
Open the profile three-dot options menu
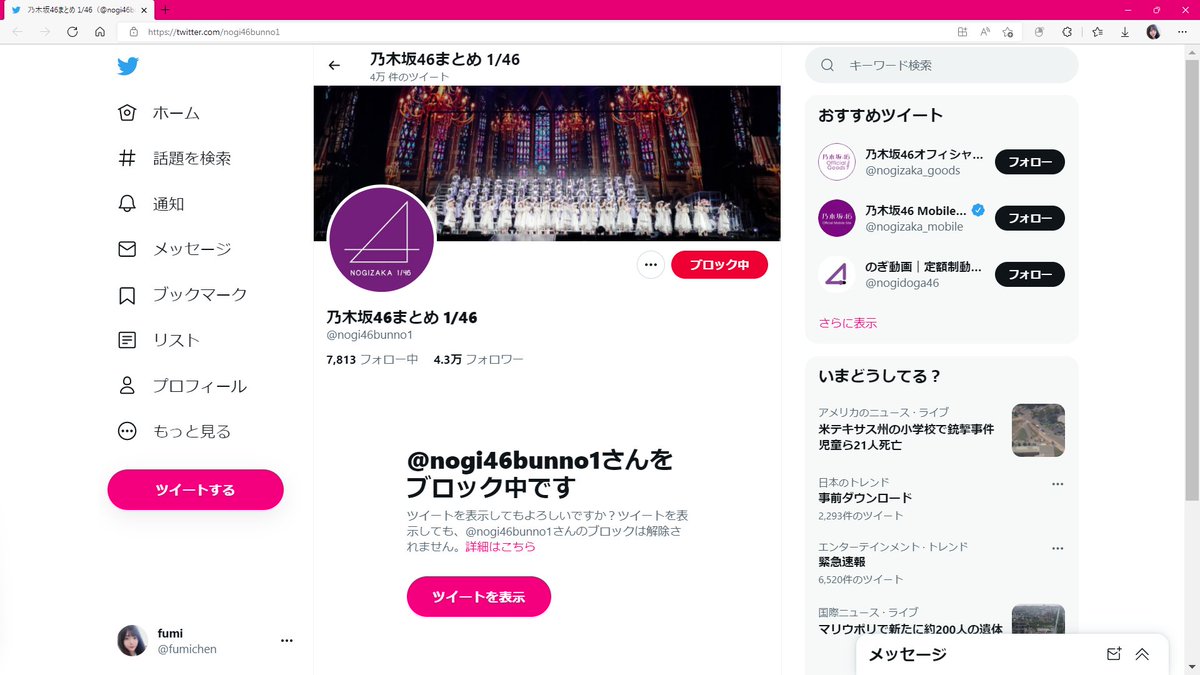pyautogui.click(x=651, y=265)
